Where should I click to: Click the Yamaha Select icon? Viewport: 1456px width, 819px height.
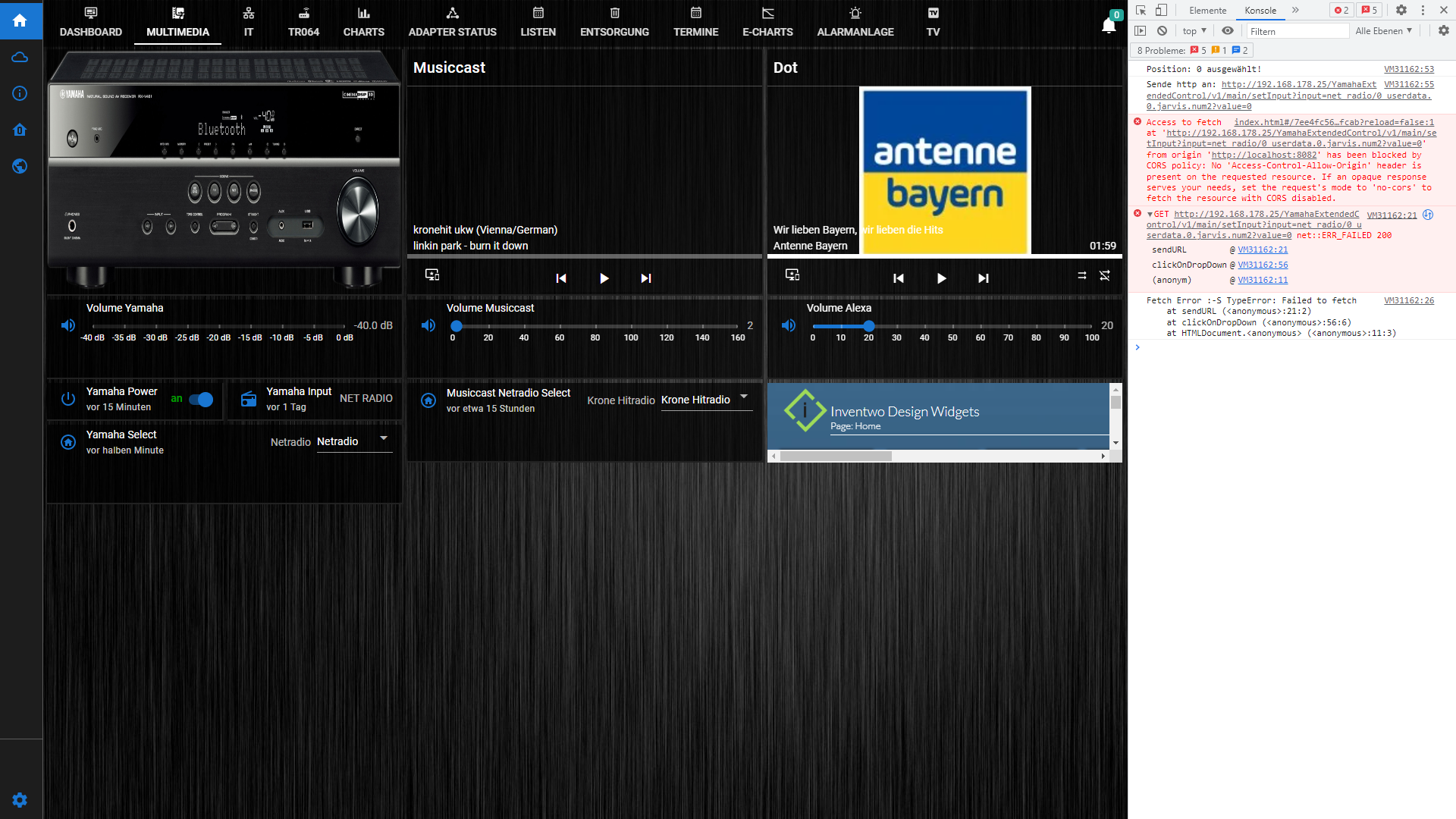(68, 442)
